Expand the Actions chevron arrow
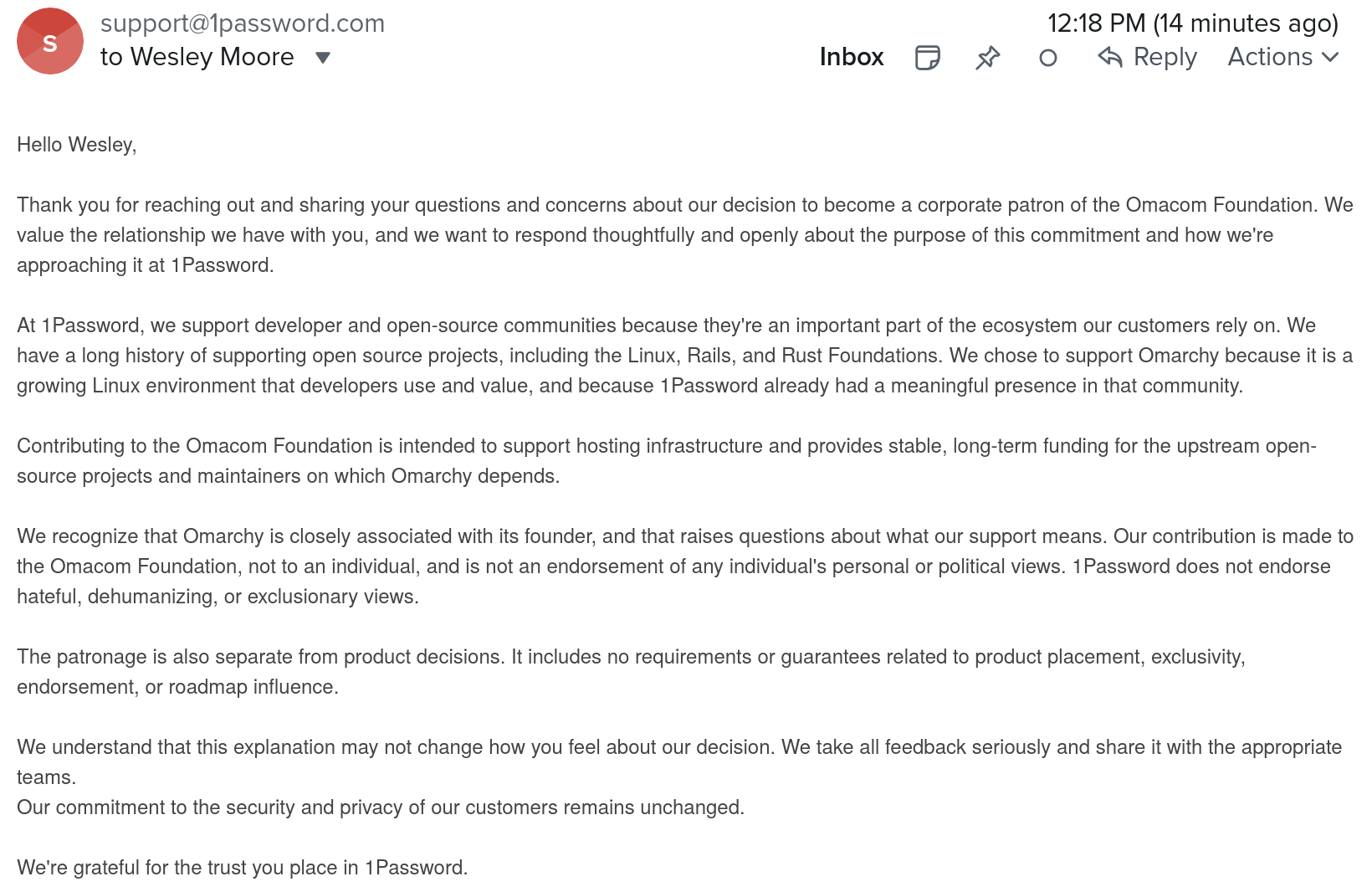 click(1330, 57)
